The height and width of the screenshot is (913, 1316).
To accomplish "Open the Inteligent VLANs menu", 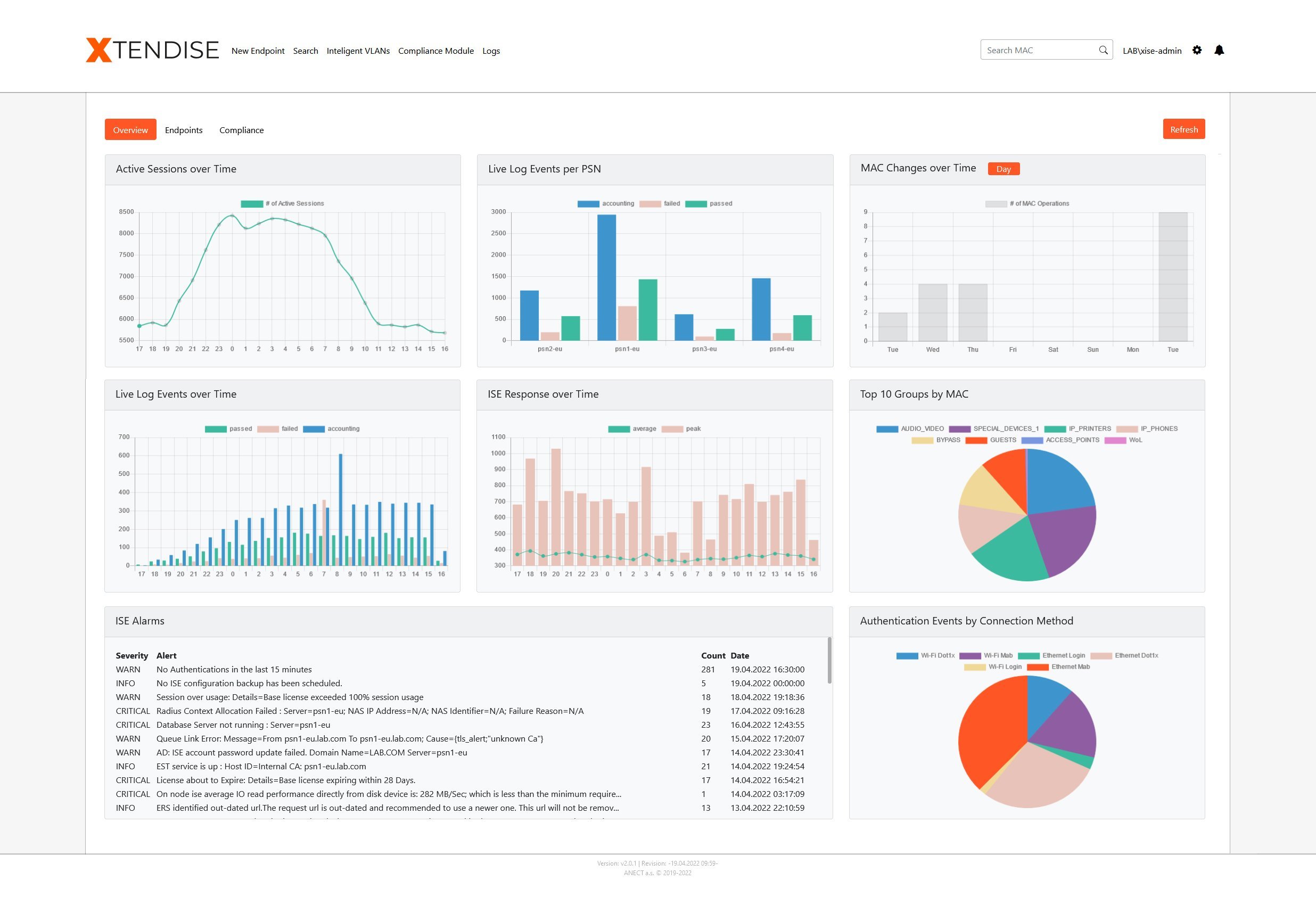I will pos(358,51).
